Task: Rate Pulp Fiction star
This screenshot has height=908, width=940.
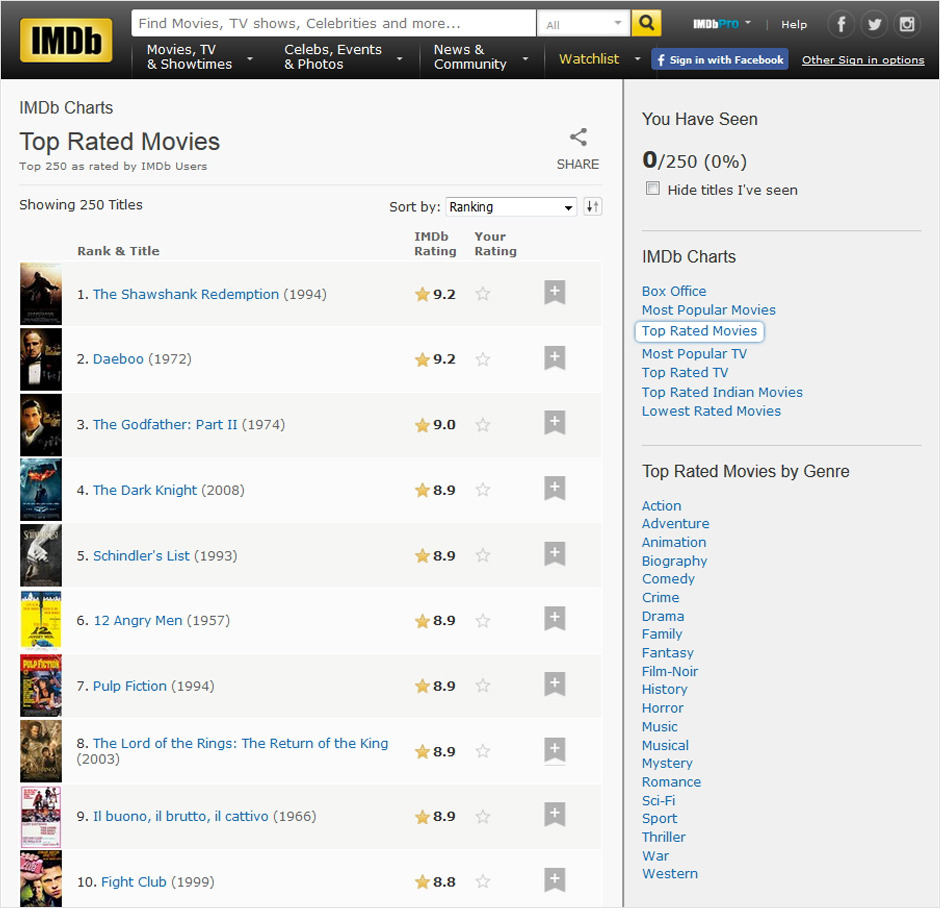Action: coord(483,685)
